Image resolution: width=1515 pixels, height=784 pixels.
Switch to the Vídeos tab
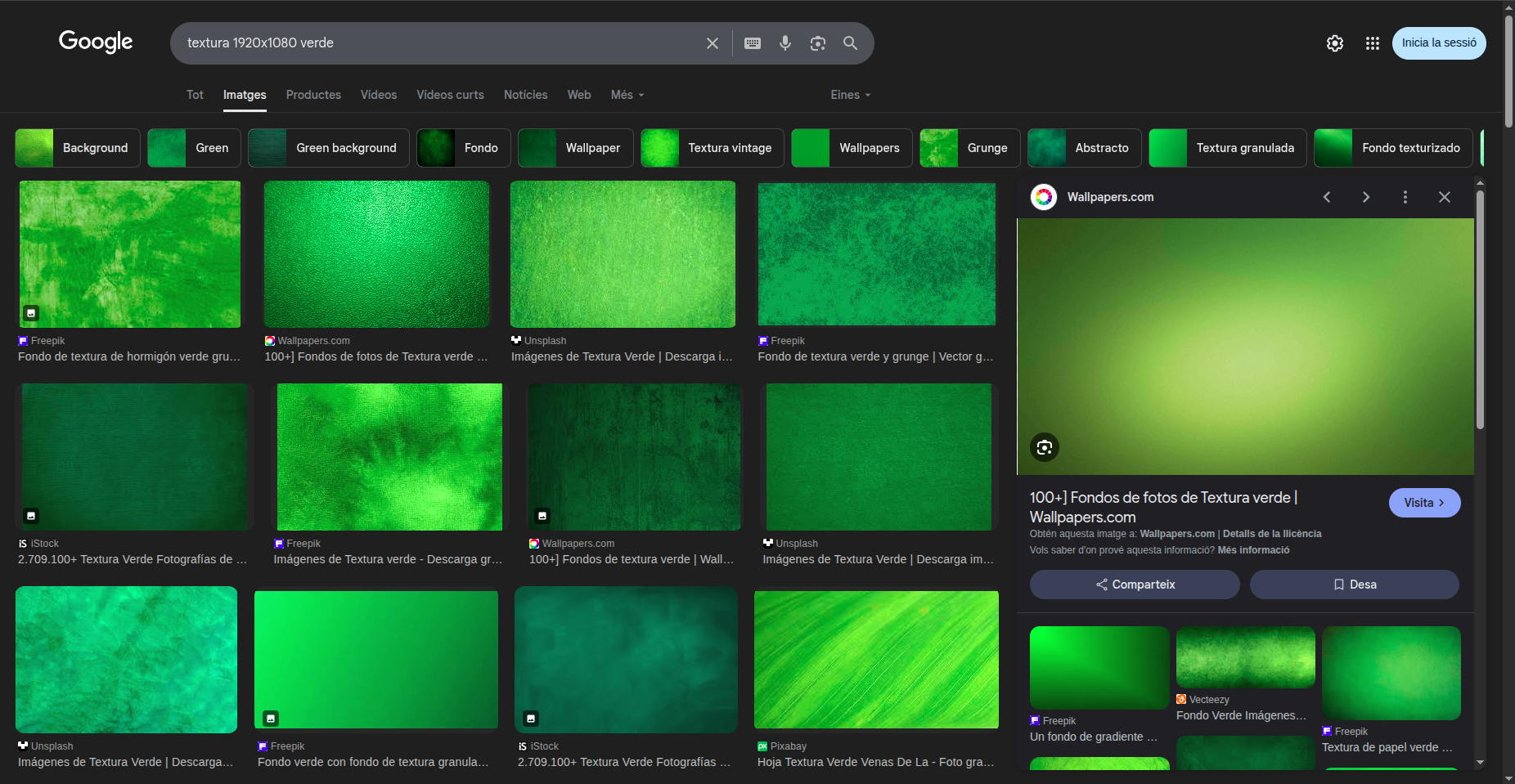tap(378, 95)
